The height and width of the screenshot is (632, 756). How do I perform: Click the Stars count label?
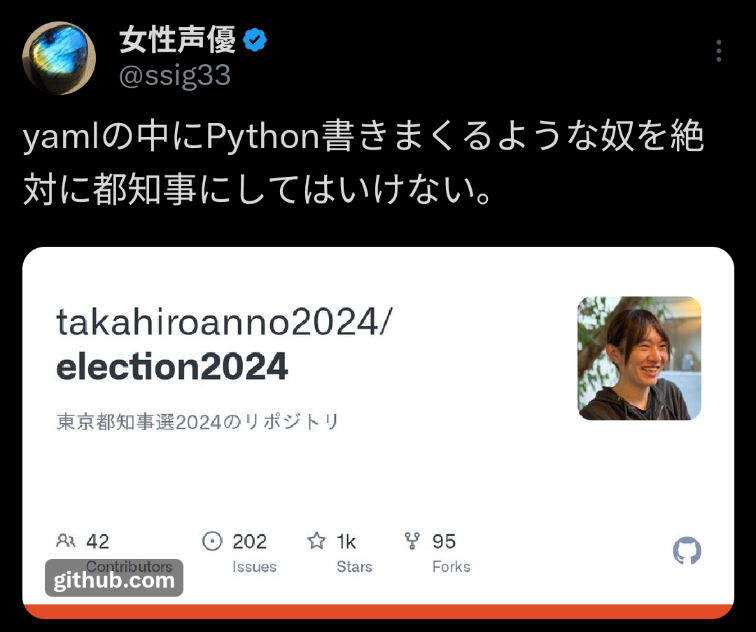(354, 566)
